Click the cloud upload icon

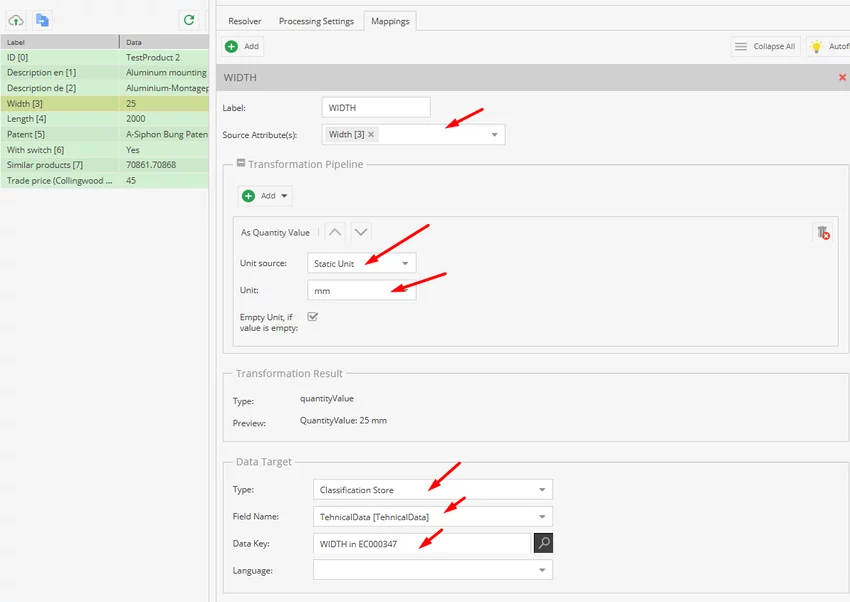coord(16,21)
